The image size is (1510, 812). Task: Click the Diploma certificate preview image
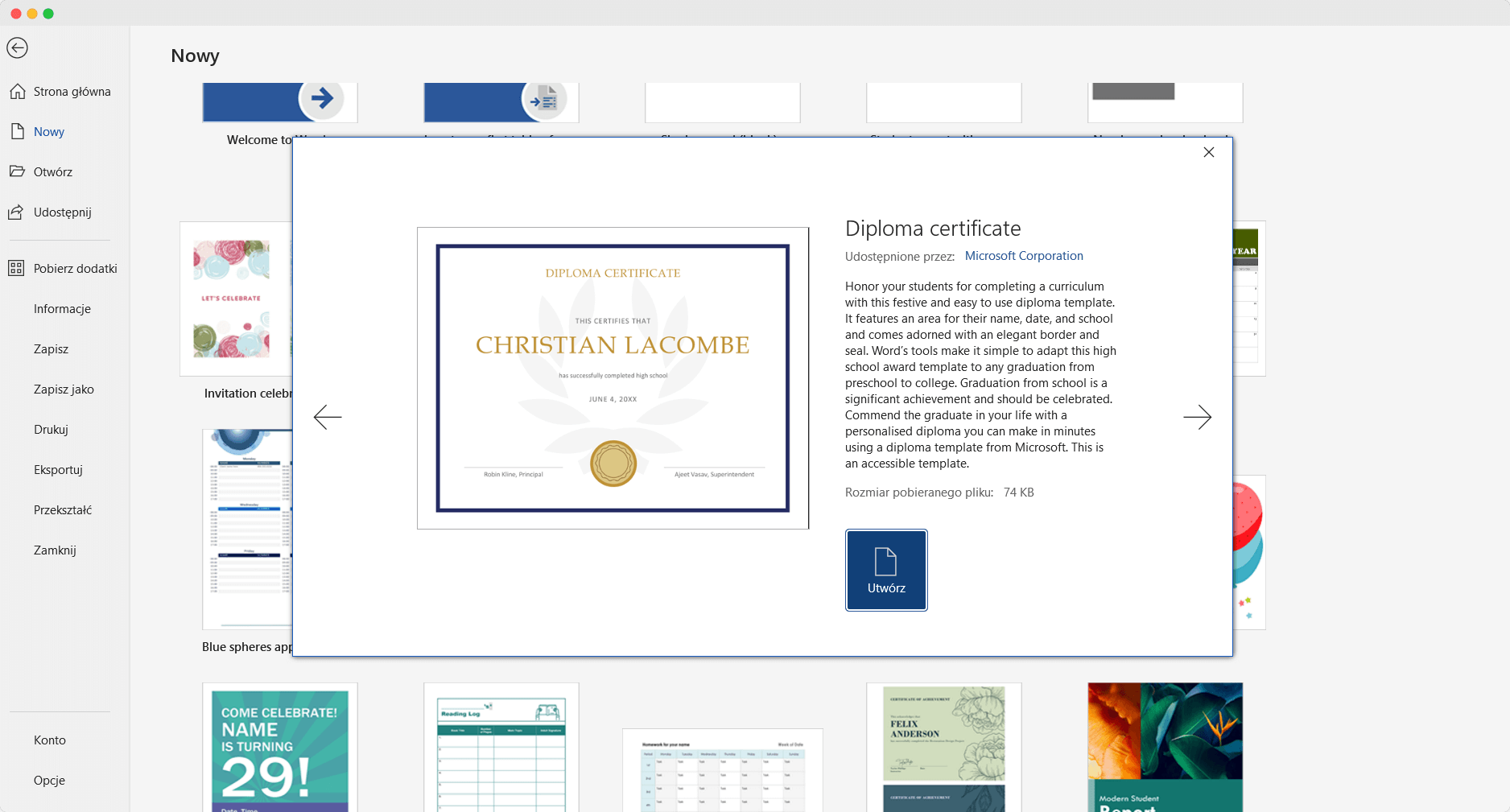tap(613, 378)
